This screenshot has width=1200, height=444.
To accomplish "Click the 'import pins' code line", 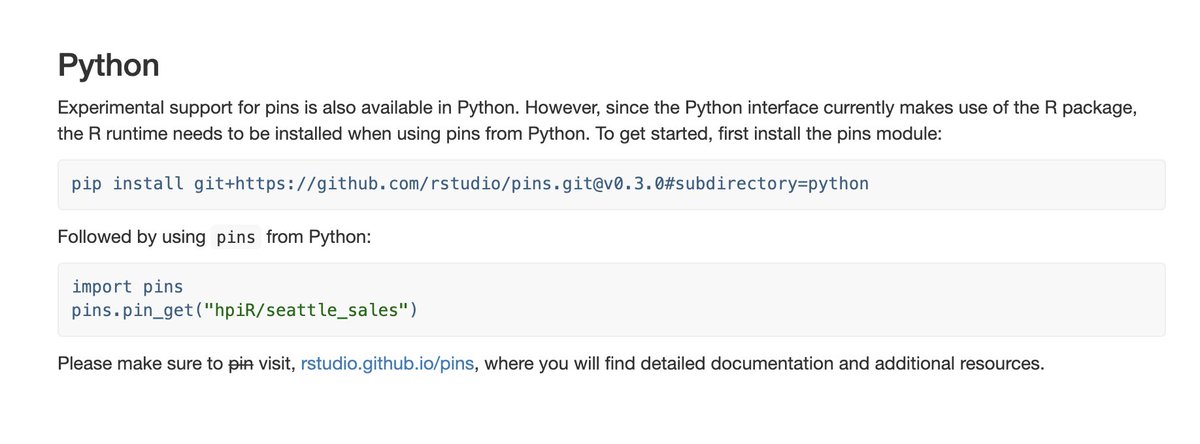I will (127, 288).
